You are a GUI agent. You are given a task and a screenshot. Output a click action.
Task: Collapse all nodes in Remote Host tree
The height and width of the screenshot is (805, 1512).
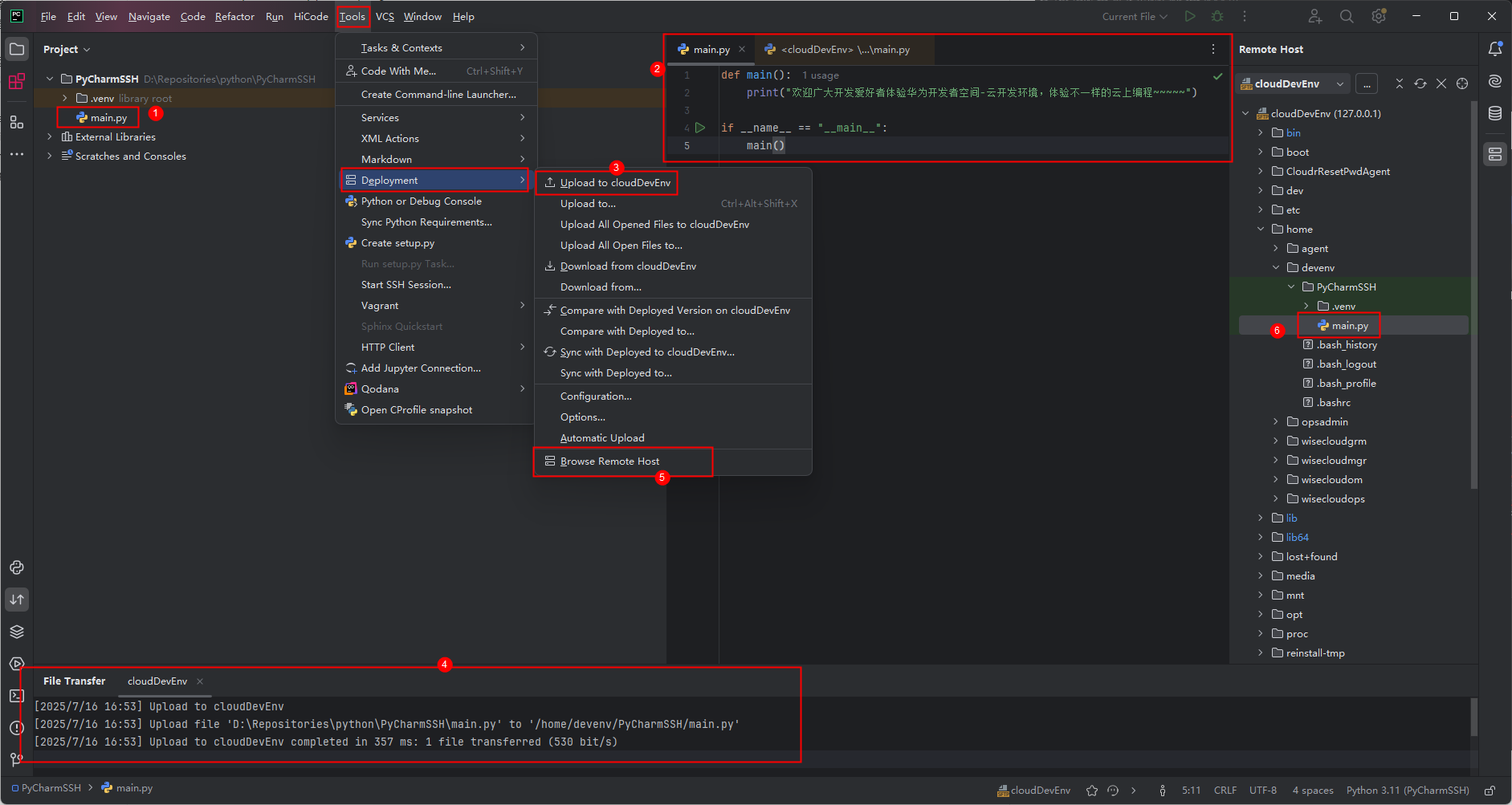(1400, 83)
